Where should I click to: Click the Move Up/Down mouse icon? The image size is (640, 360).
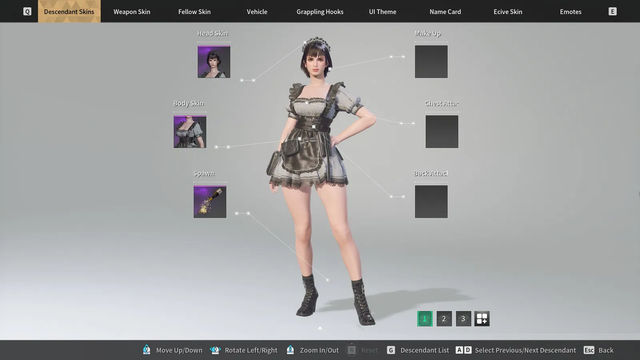[147, 350]
